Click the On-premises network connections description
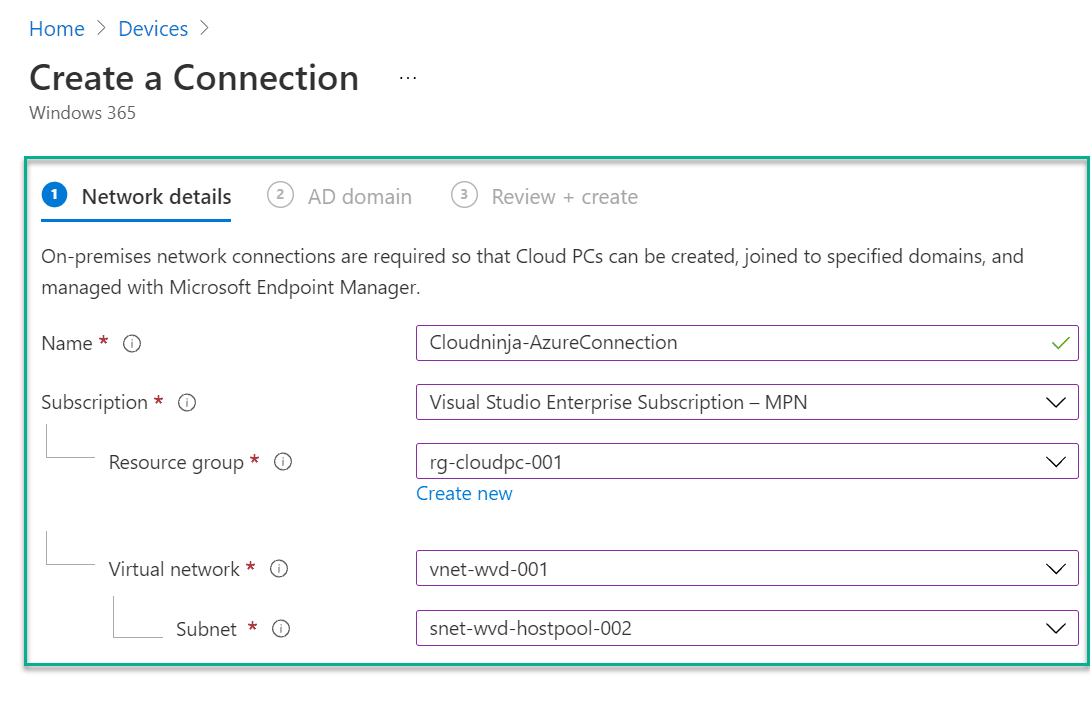Image resolution: width=1090 pixels, height=714 pixels. point(532,272)
